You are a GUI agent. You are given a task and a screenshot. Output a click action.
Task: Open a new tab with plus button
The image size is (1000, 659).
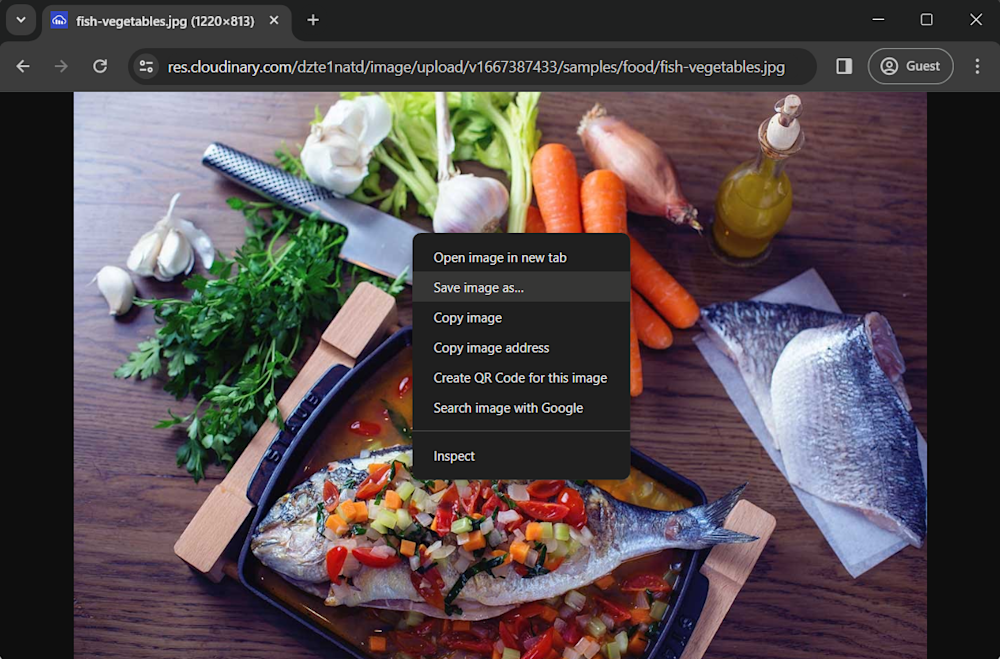(313, 20)
